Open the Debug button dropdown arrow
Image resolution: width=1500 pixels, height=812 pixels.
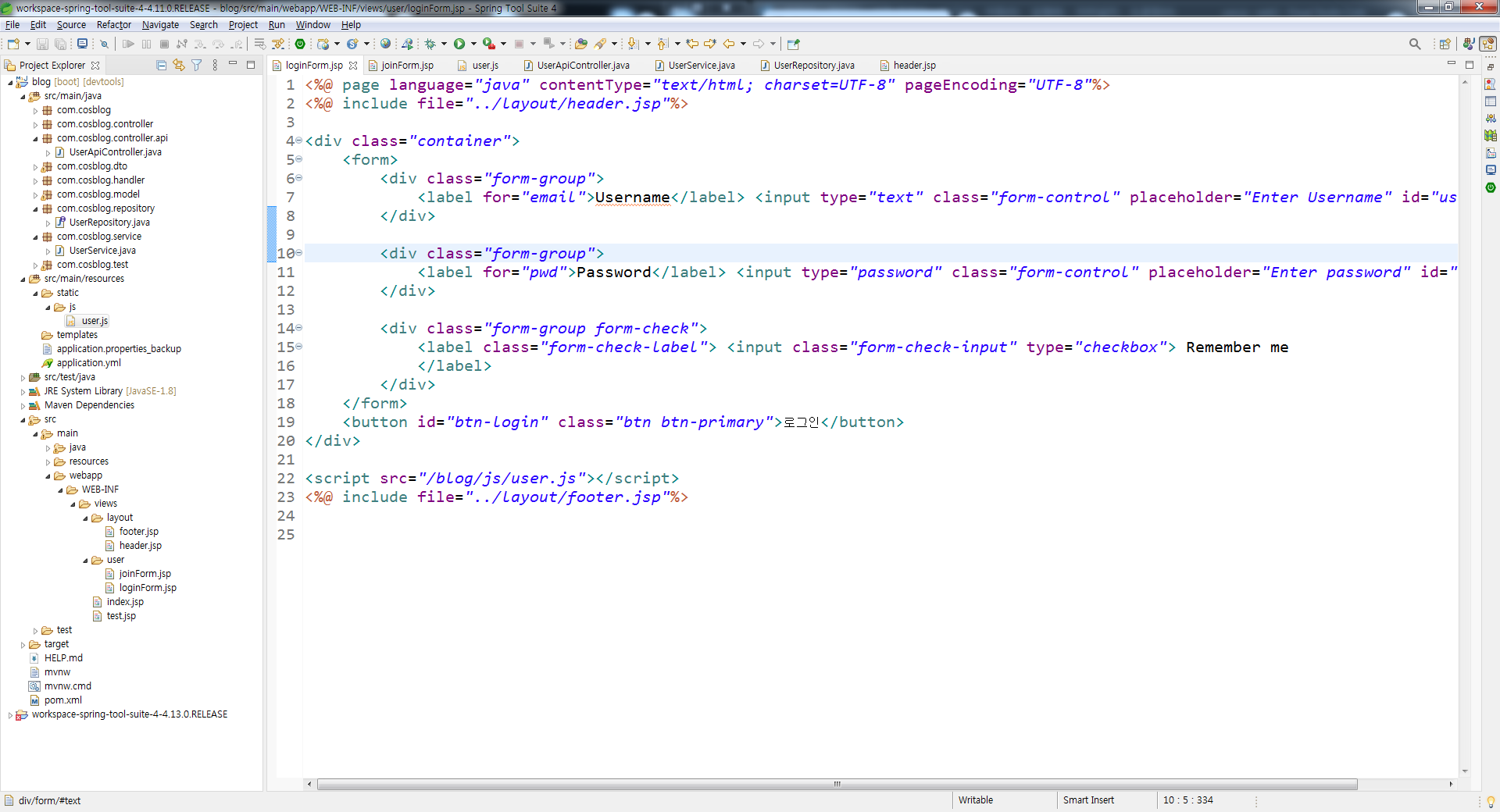coord(444,44)
